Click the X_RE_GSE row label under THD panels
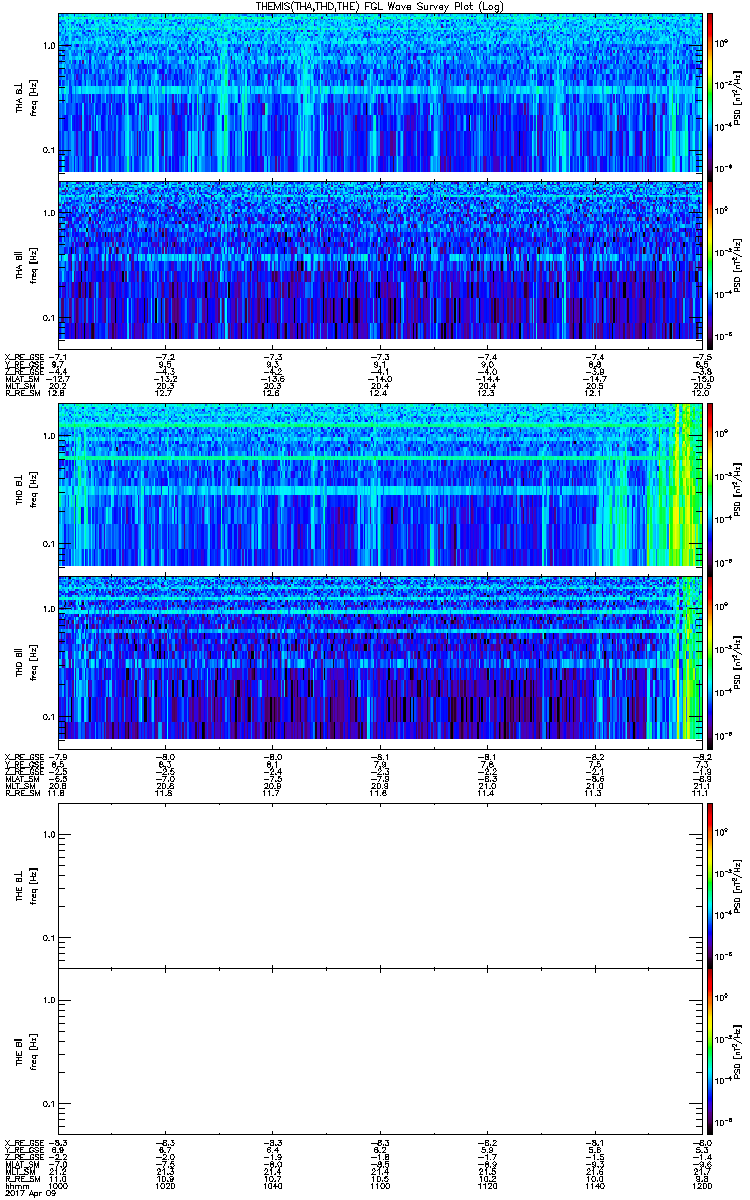 [x=24, y=756]
